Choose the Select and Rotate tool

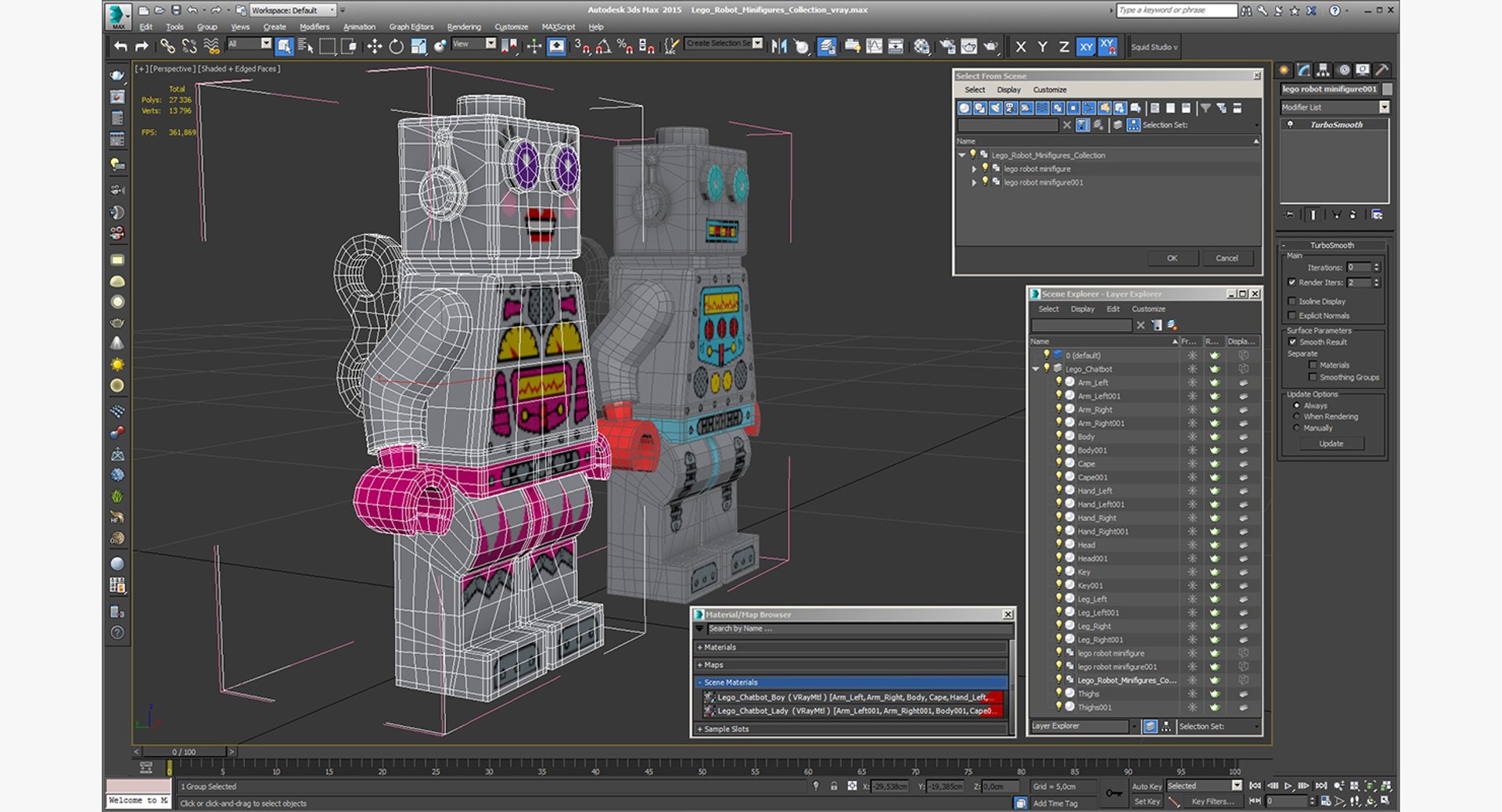(397, 47)
